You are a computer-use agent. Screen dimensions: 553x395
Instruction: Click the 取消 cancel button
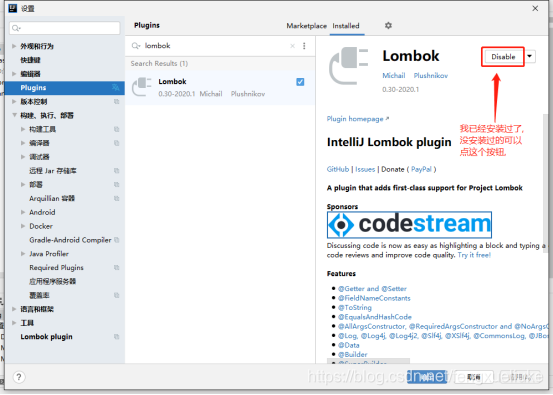[x=474, y=377]
